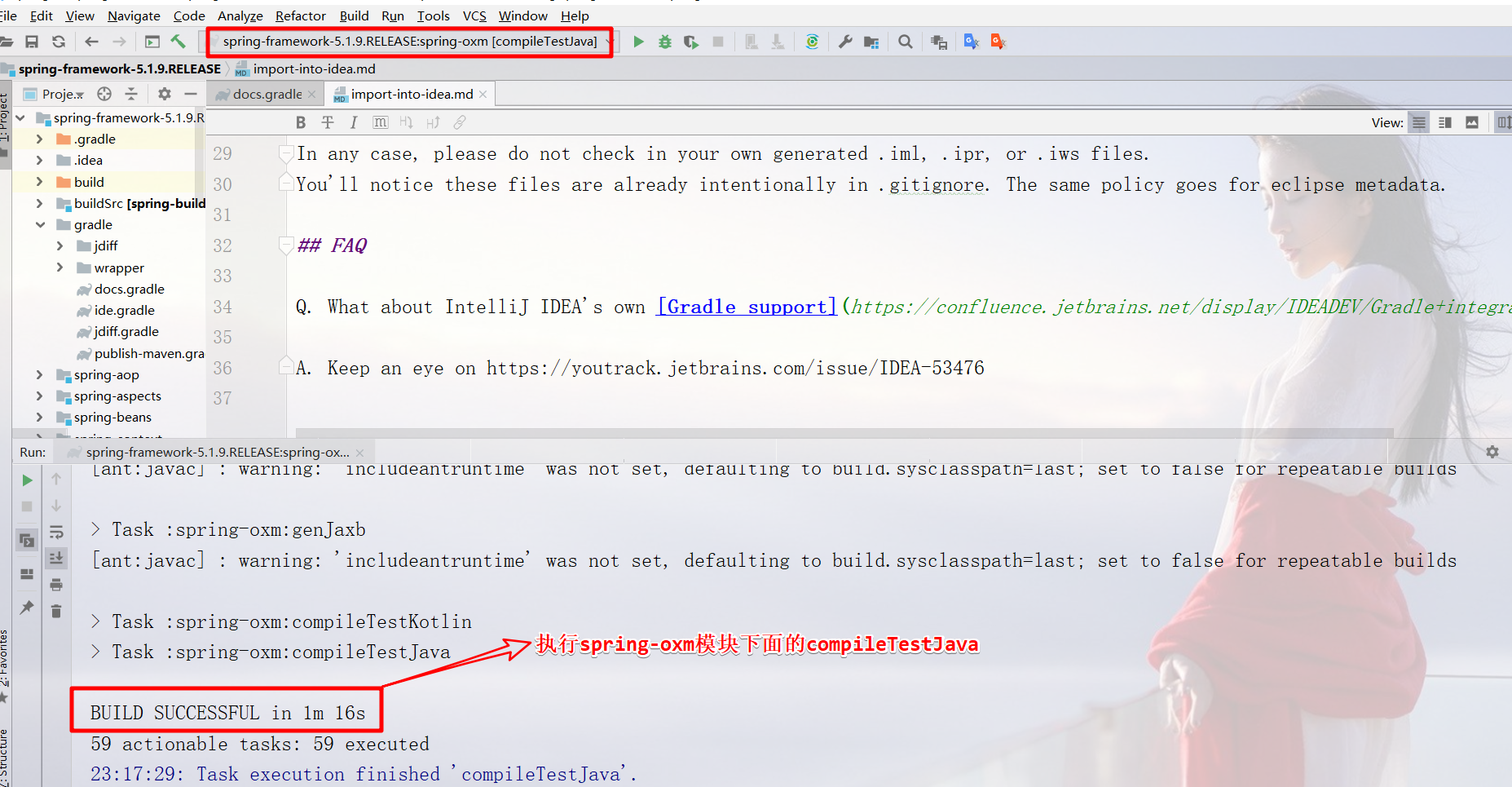The width and height of the screenshot is (1512, 787).
Task: Toggle soft-wrap in Run console
Action: coord(56,533)
